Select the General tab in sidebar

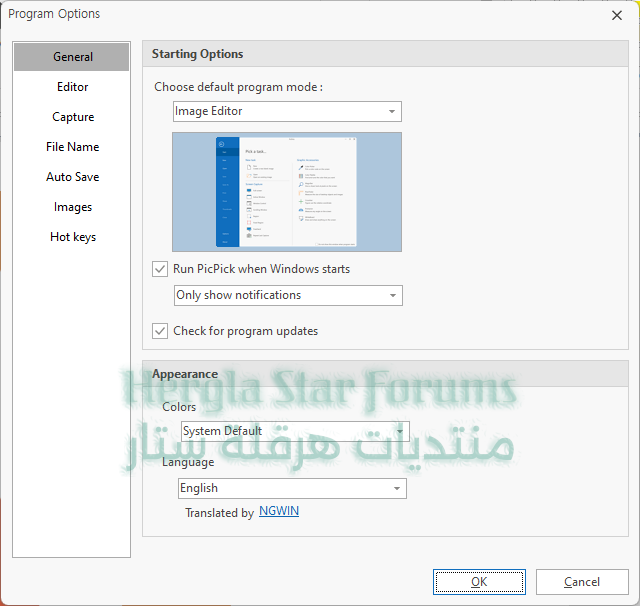click(x=72, y=57)
